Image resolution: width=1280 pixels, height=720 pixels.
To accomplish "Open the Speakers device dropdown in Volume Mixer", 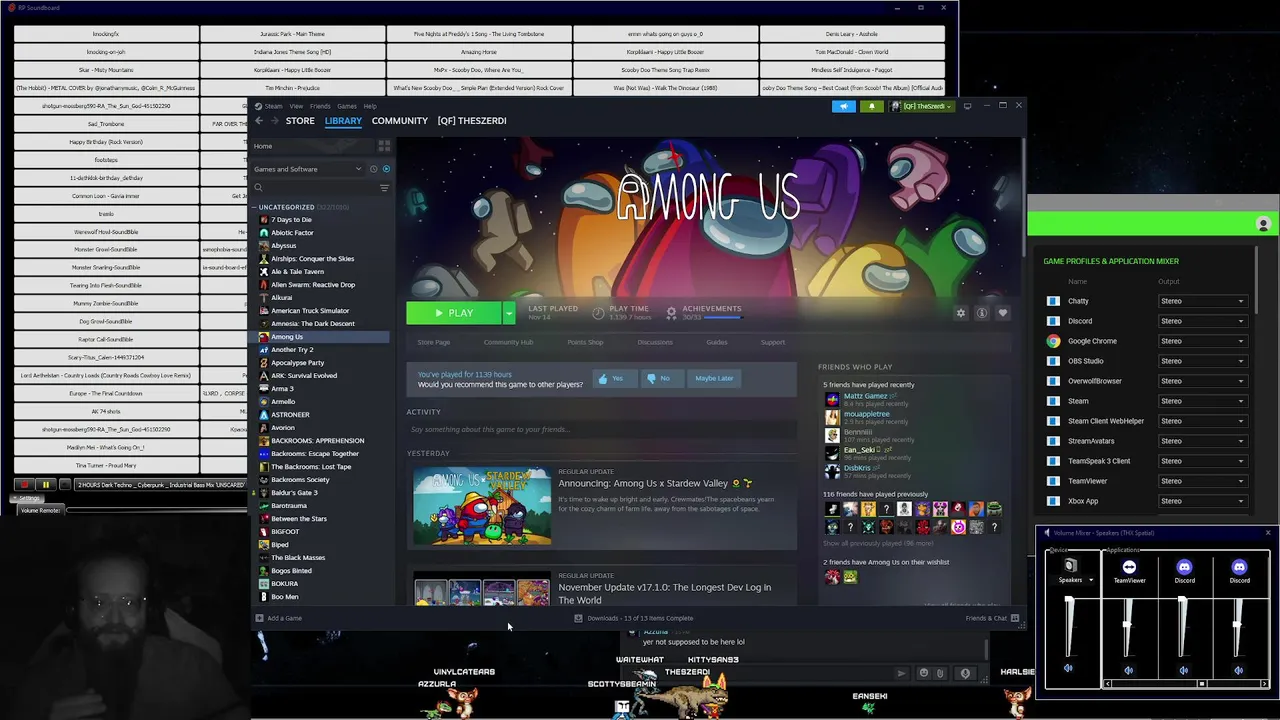I will tap(1091, 580).
